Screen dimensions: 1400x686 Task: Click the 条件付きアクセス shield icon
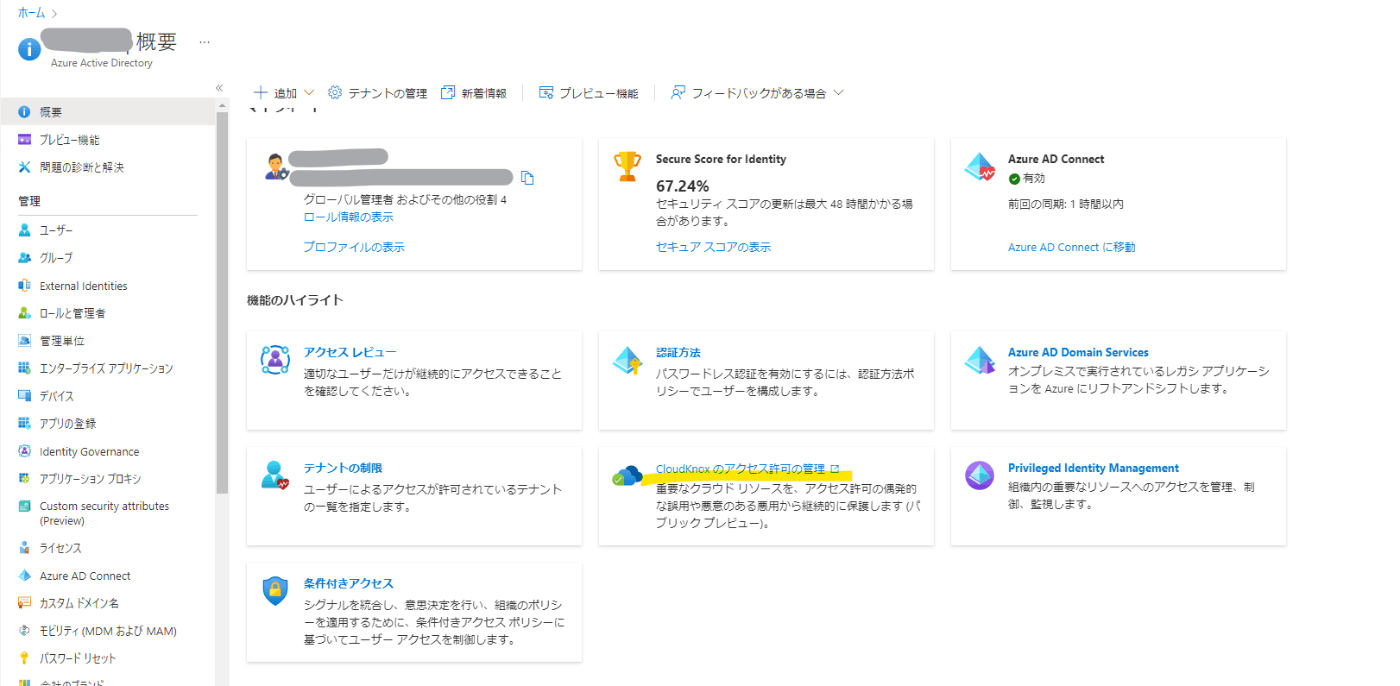[275, 590]
